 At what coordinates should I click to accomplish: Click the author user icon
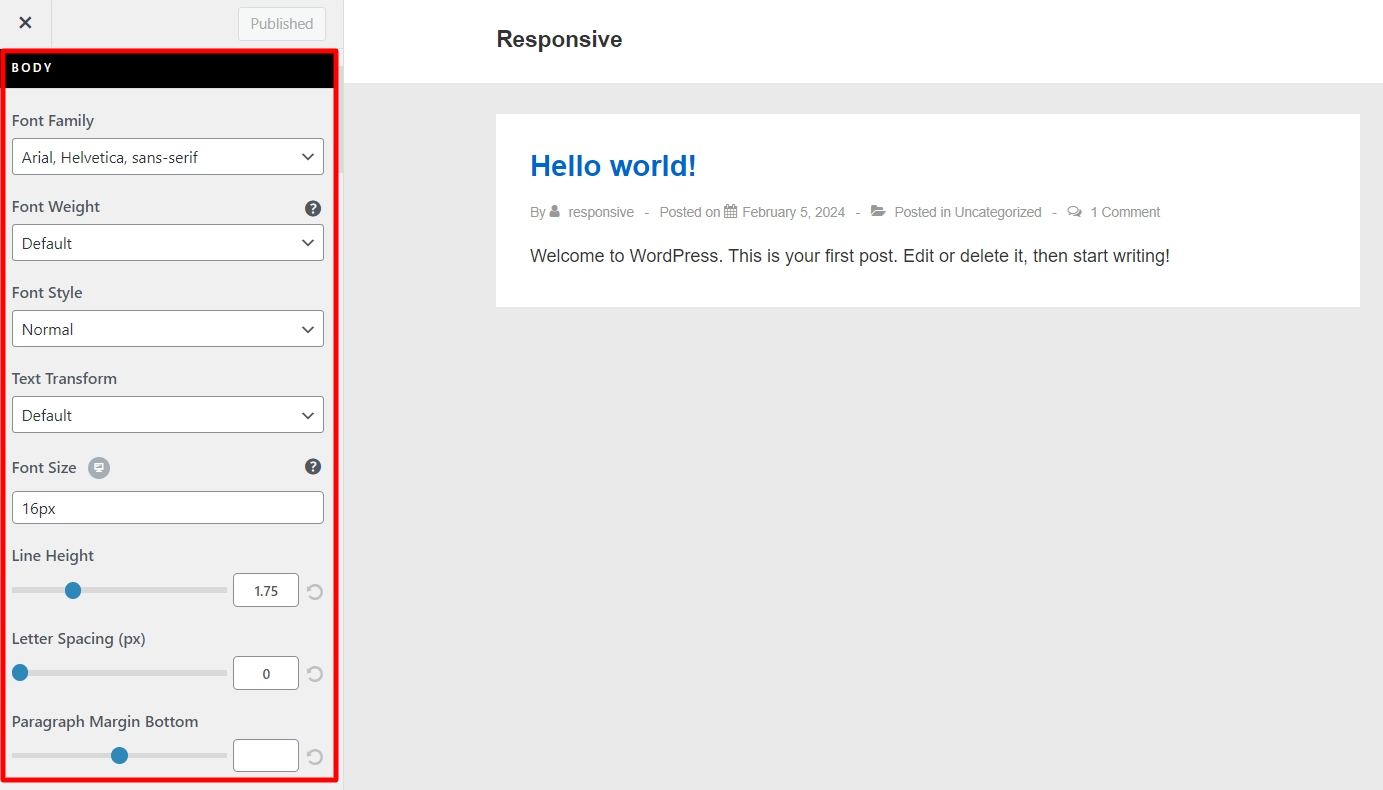pos(555,211)
